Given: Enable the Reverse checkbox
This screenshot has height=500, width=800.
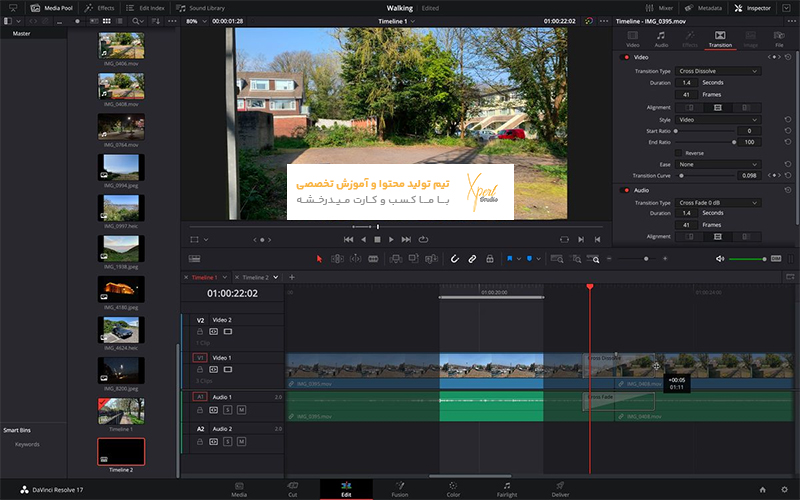Looking at the screenshot, I should tap(678, 153).
